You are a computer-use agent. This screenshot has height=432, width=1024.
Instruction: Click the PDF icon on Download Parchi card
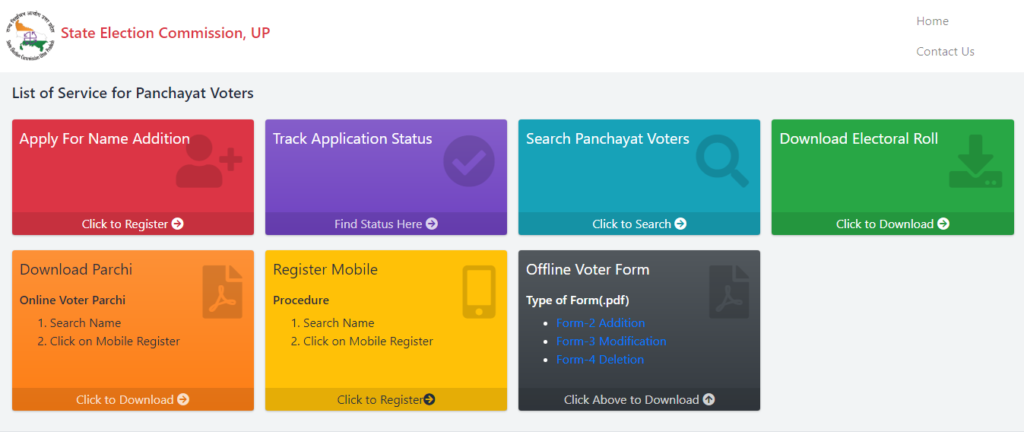pos(223,292)
